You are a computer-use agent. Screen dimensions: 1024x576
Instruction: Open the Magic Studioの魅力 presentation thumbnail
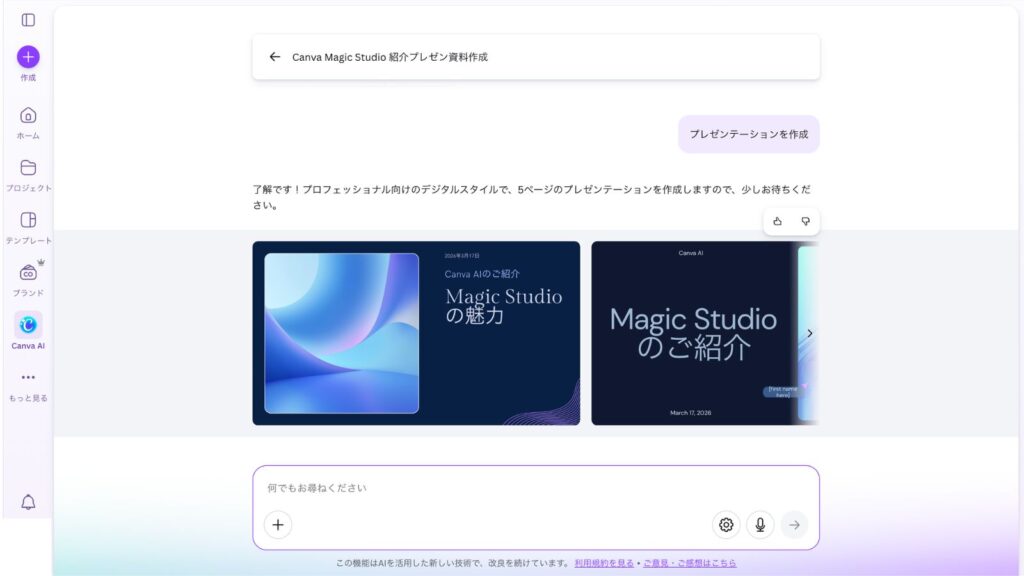pyautogui.click(x=416, y=333)
